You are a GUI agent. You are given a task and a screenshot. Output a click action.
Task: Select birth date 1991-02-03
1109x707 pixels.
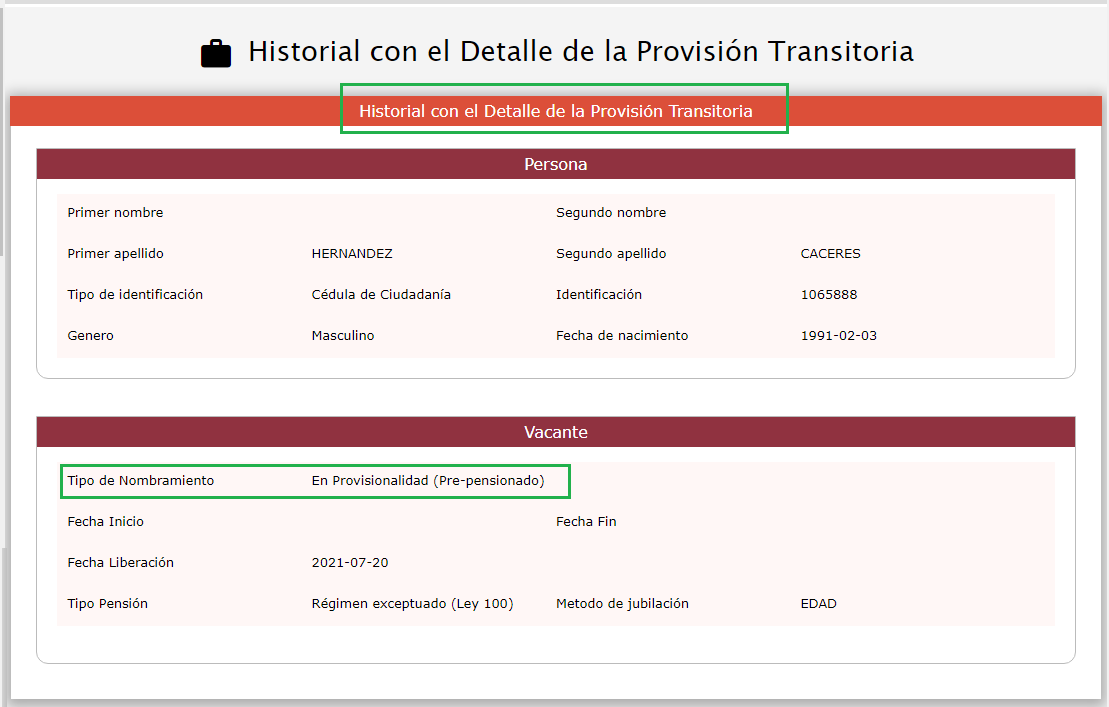click(x=838, y=336)
